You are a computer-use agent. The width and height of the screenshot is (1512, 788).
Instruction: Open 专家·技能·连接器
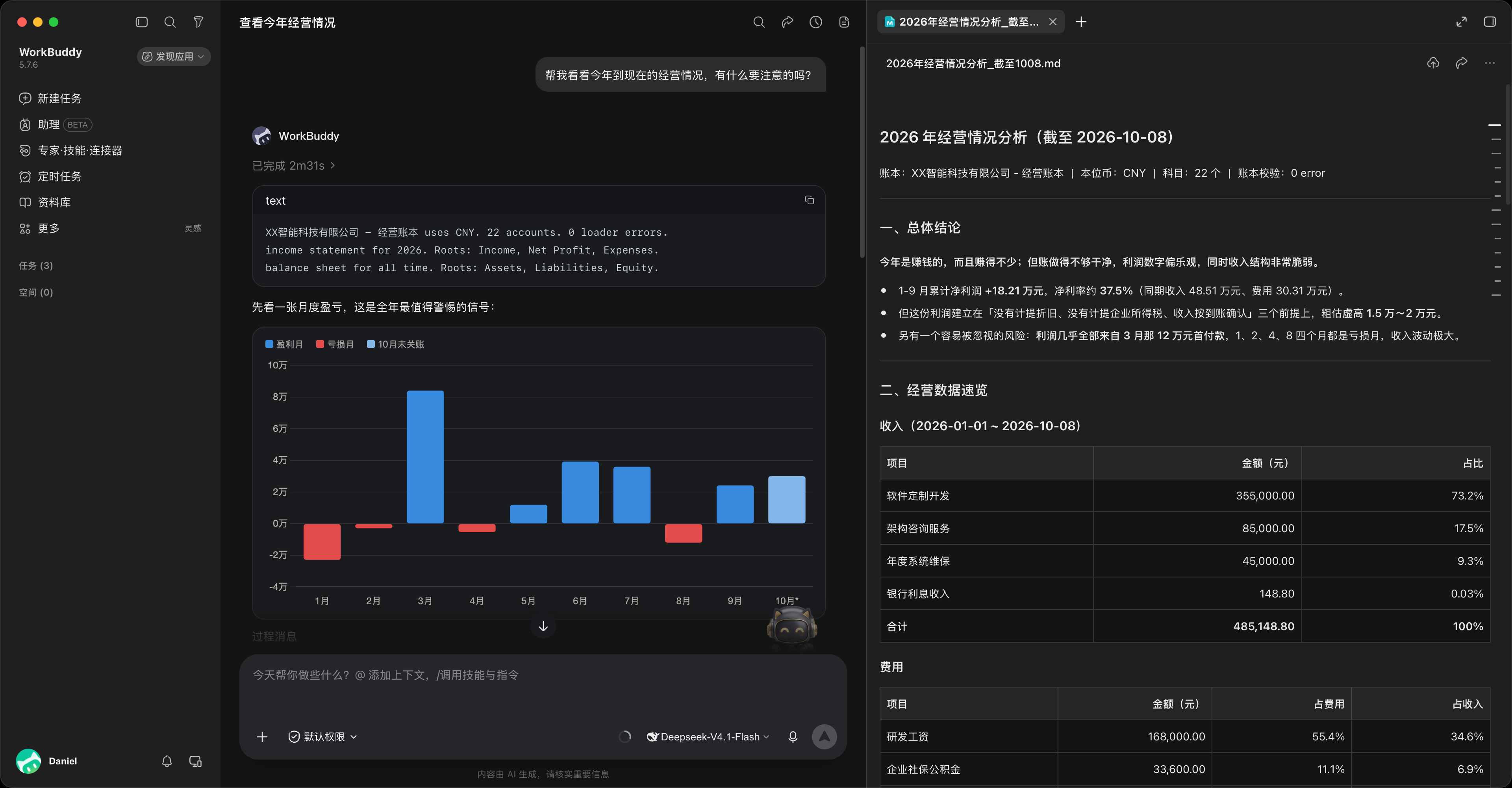[70, 150]
